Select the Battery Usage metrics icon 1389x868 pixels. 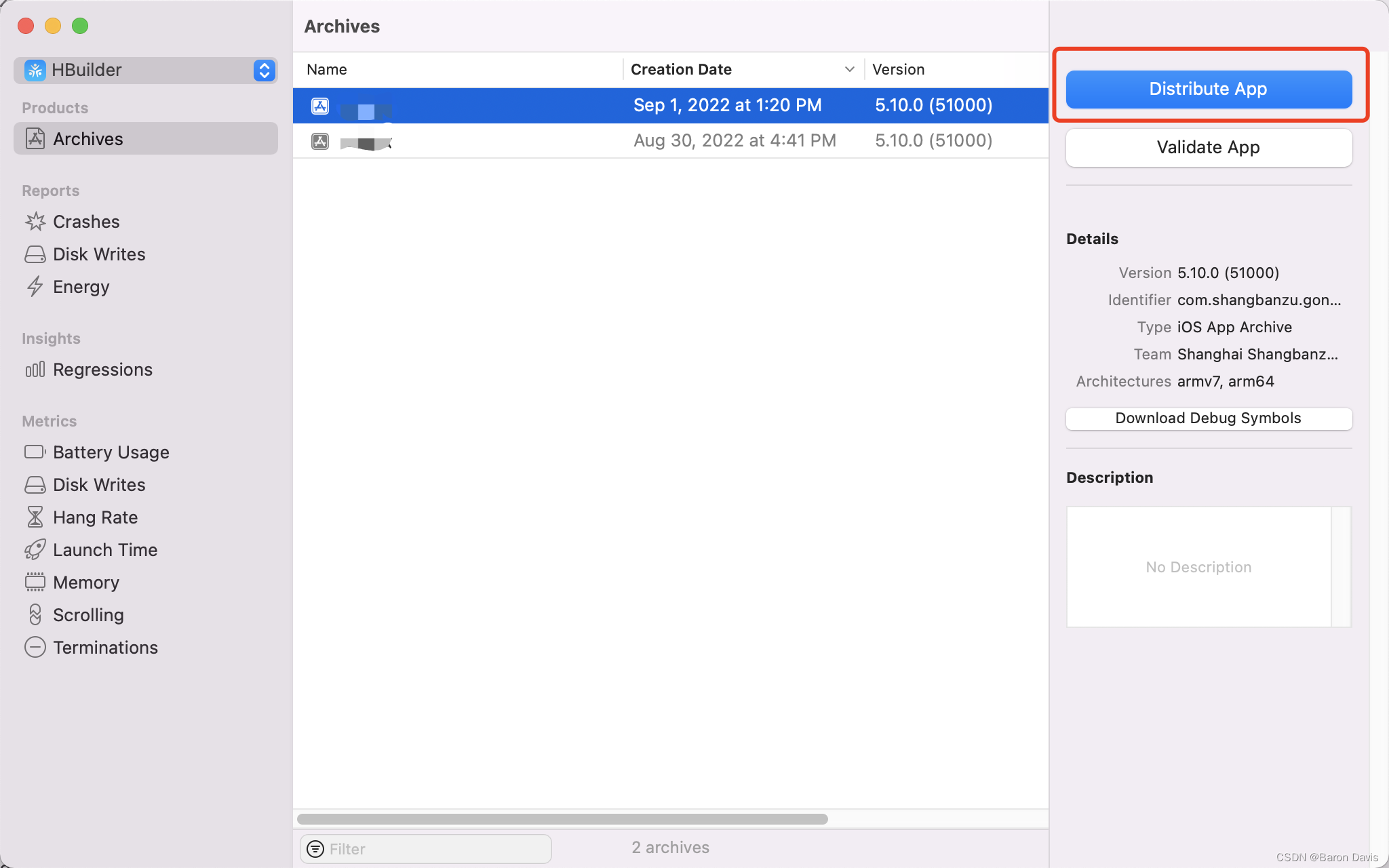[34, 451]
